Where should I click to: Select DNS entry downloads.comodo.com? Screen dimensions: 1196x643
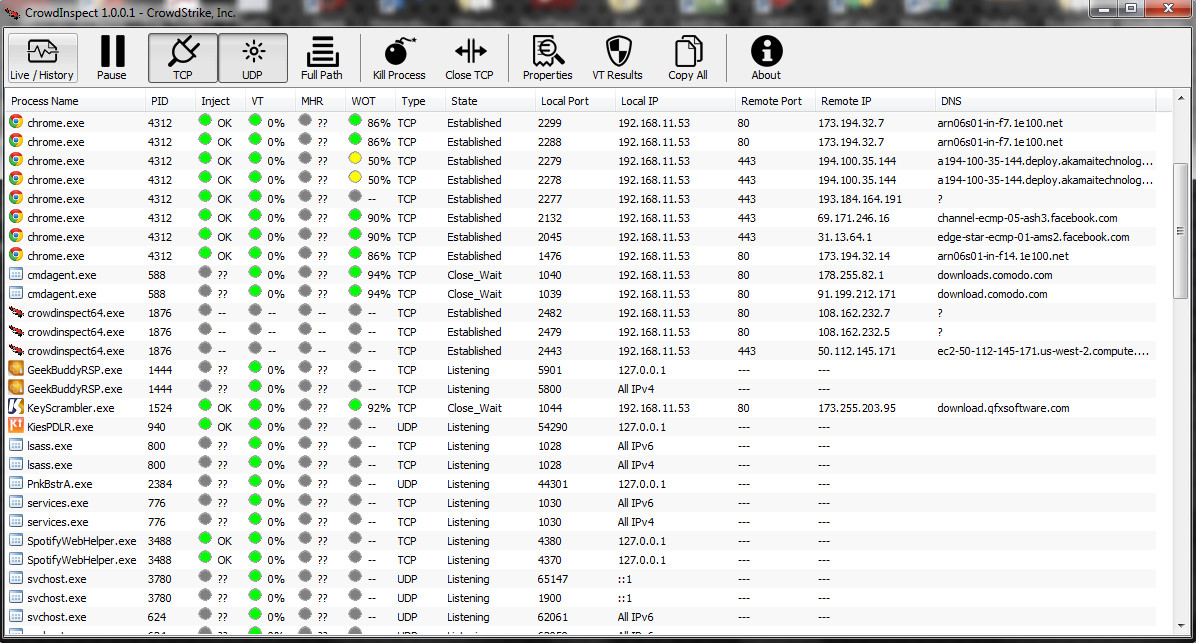point(995,275)
